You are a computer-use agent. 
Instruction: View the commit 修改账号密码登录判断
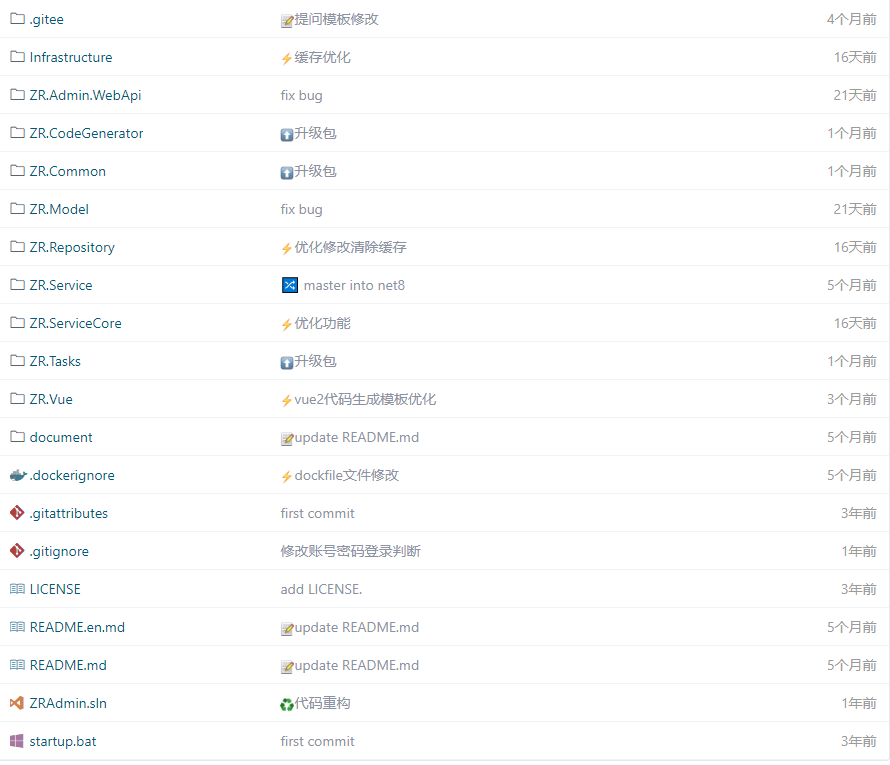coord(350,552)
